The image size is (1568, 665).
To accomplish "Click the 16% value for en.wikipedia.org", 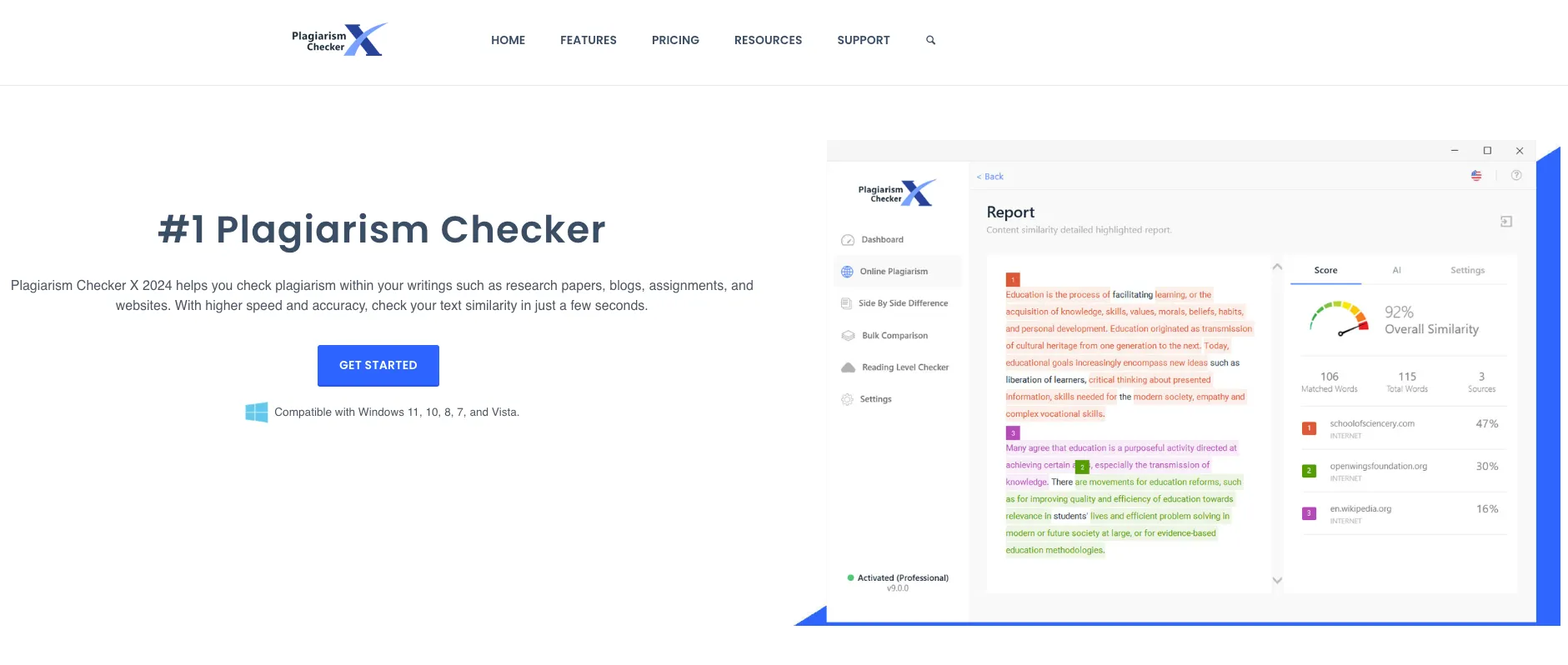I will [1487, 509].
